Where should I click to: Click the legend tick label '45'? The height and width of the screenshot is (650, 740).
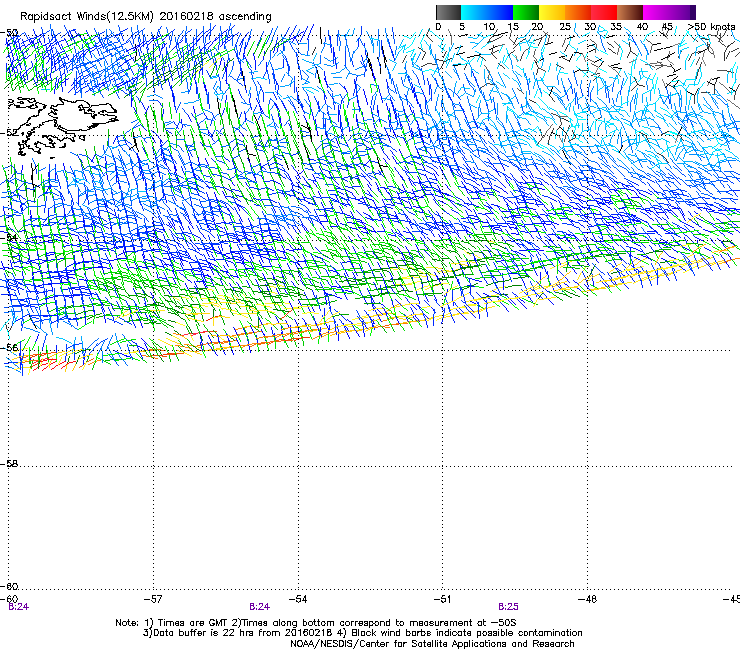coord(667,27)
